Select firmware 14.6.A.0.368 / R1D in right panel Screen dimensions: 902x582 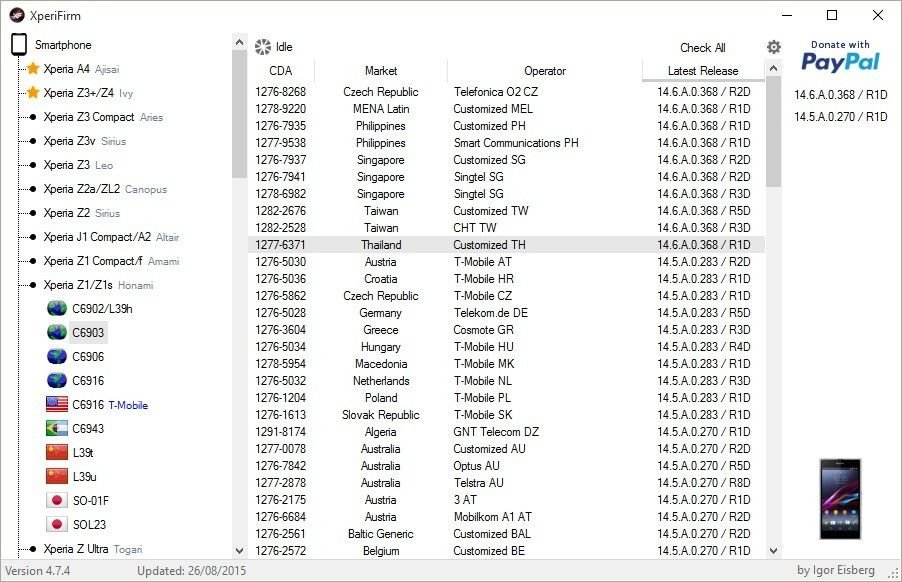[840, 95]
